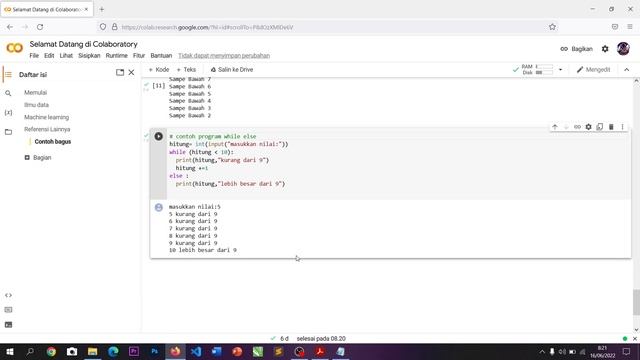The image size is (640, 360).
Task: Open Files folder sidebar icon
Action: (x=8, y=132)
